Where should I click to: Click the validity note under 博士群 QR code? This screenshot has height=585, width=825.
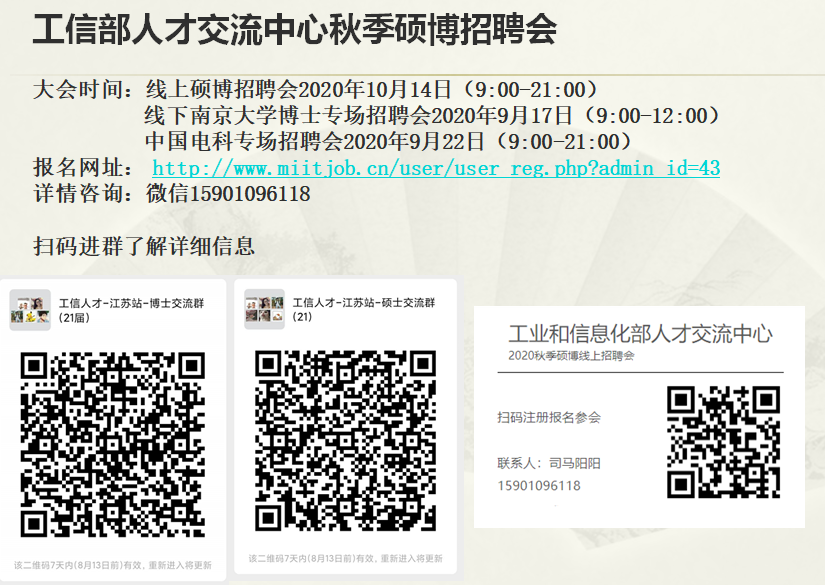(x=113, y=565)
